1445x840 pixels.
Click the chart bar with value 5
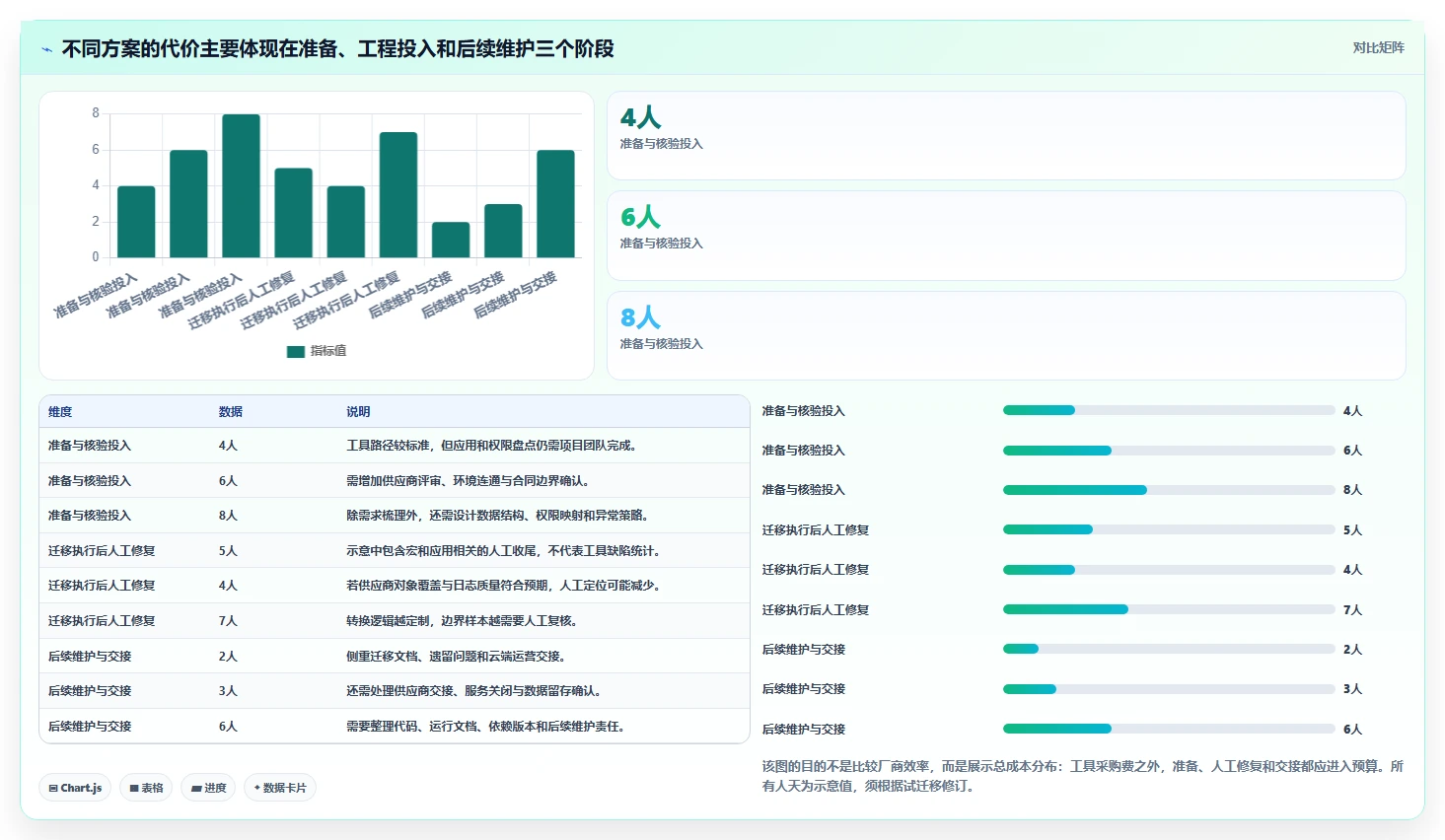coord(293,213)
